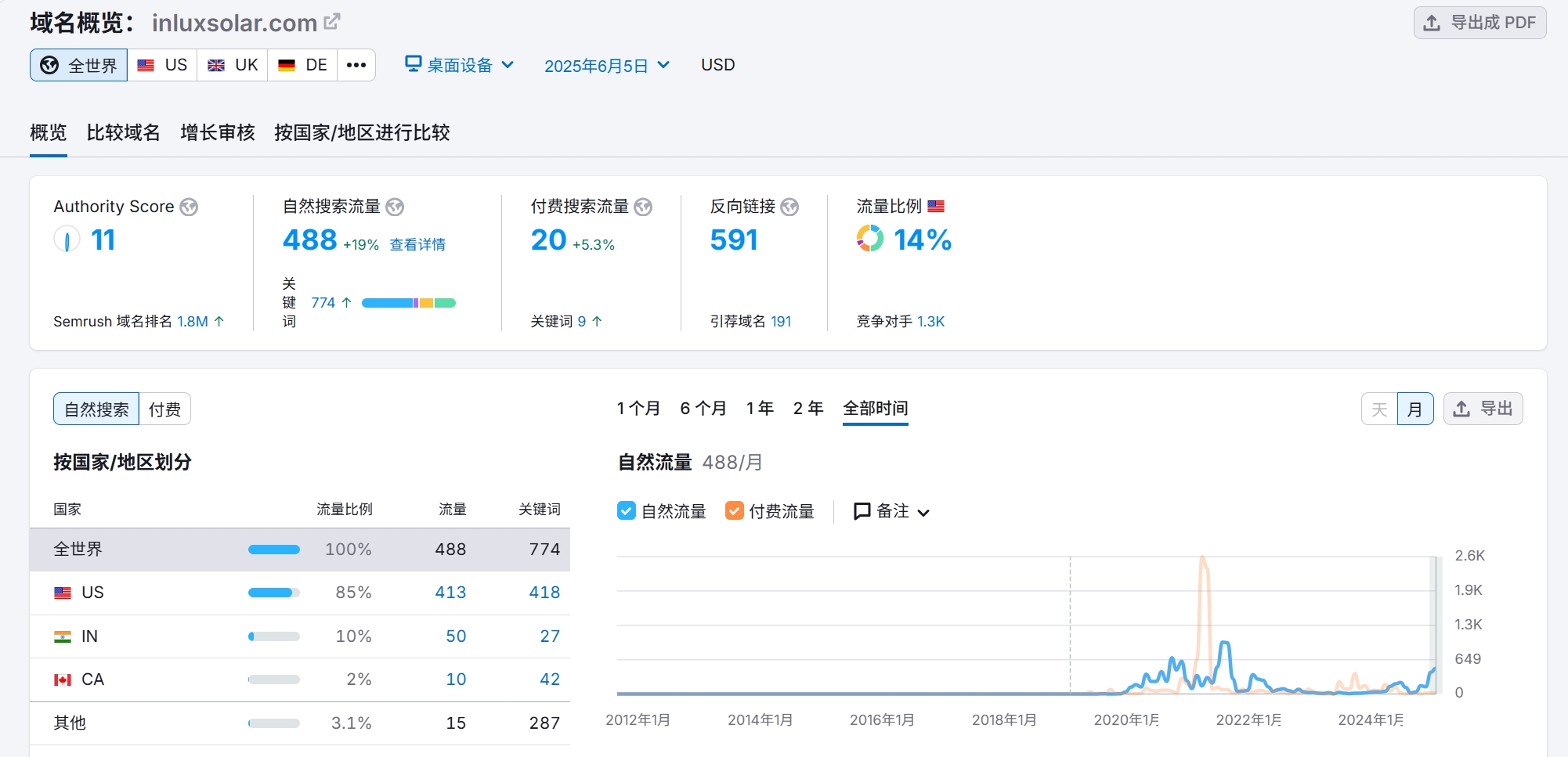This screenshot has height=757, width=1568.
Task: Click the paid traffic value 20
Action: pyautogui.click(x=548, y=240)
